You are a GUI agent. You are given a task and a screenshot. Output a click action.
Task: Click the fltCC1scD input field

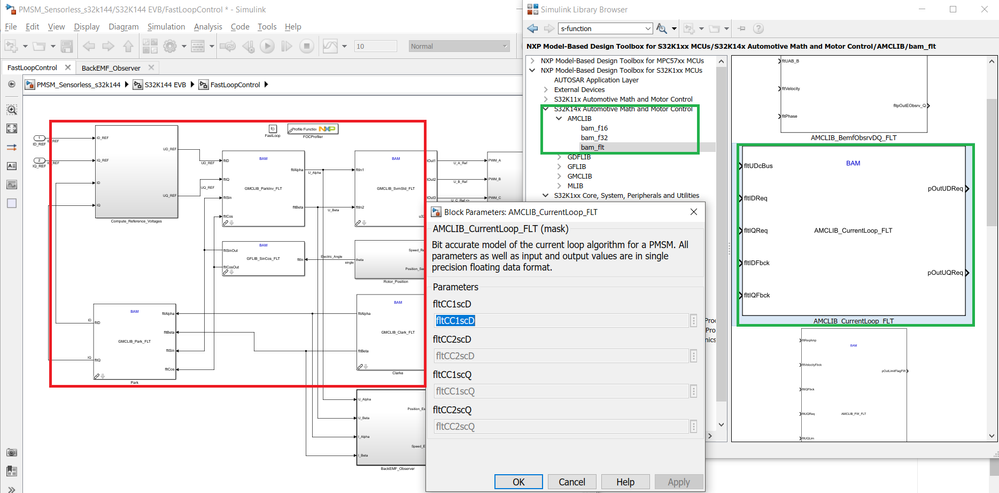click(561, 320)
